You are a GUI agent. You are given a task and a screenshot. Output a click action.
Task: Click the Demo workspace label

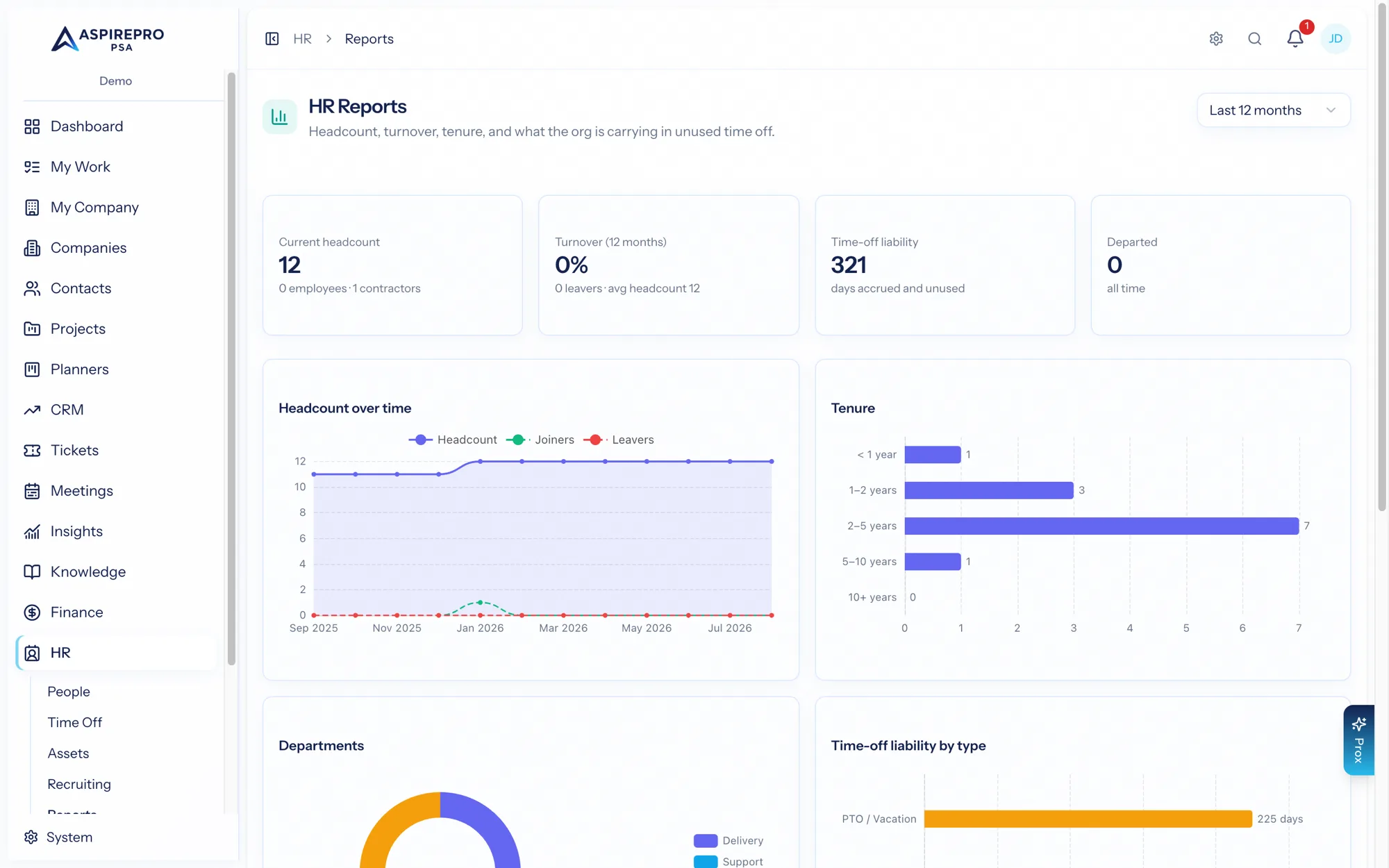115,81
